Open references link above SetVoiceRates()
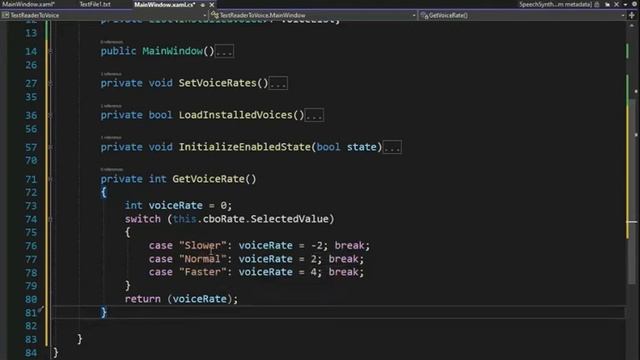Viewport: 640px width, 360px height. click(111, 74)
